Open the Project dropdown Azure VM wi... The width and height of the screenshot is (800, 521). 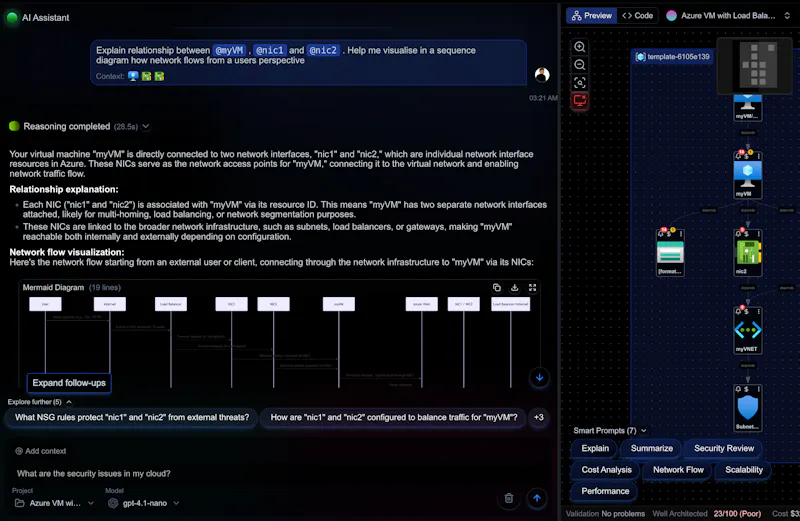point(54,503)
